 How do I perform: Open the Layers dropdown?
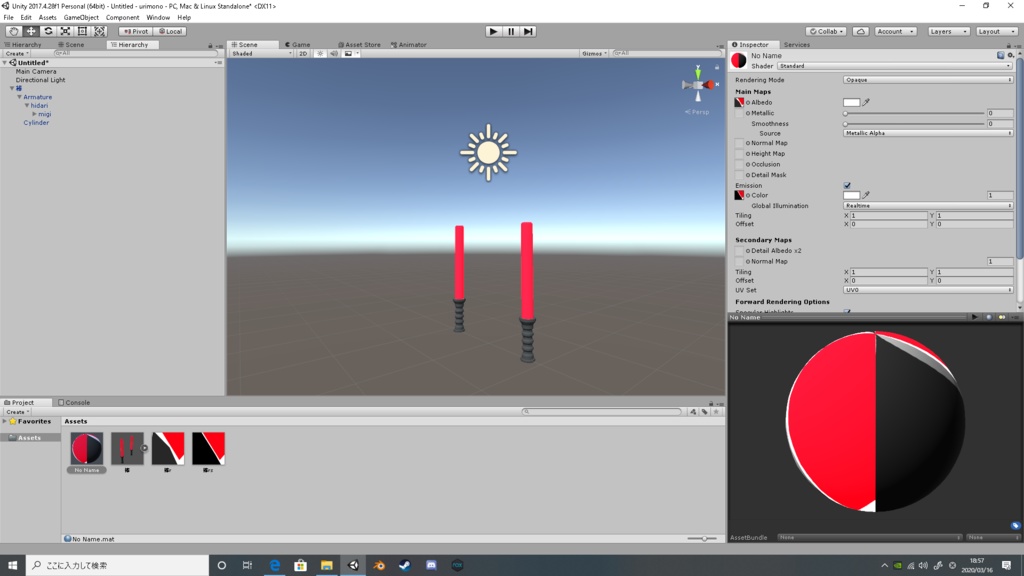click(x=948, y=31)
